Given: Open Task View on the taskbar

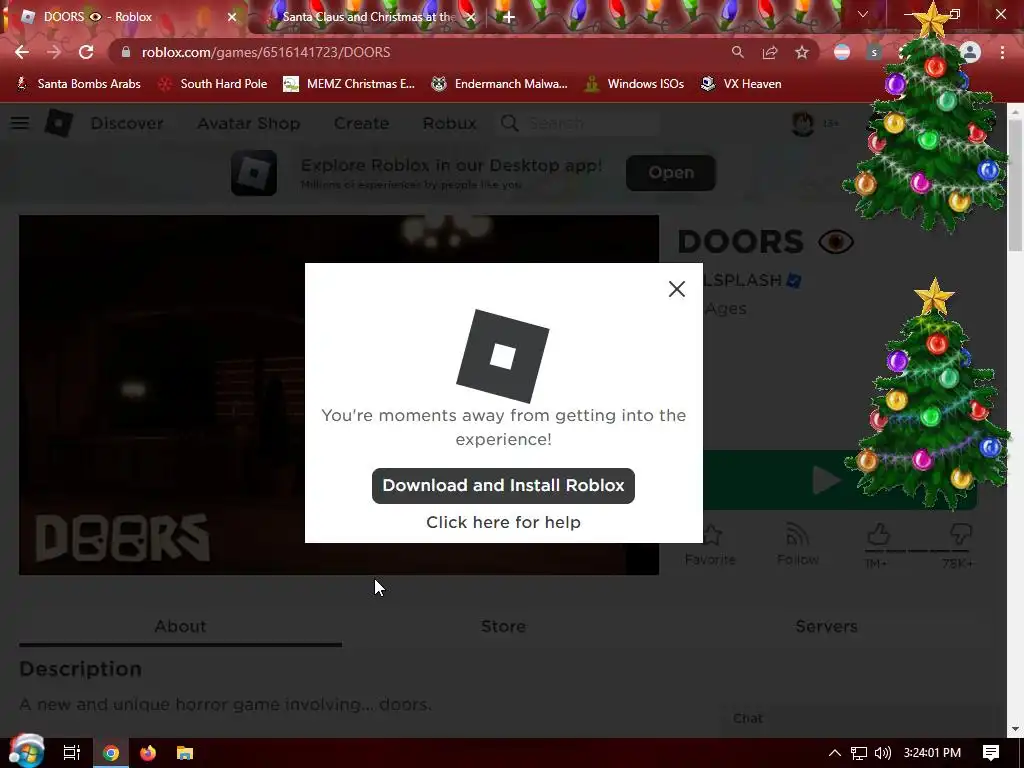Looking at the screenshot, I should (72, 753).
